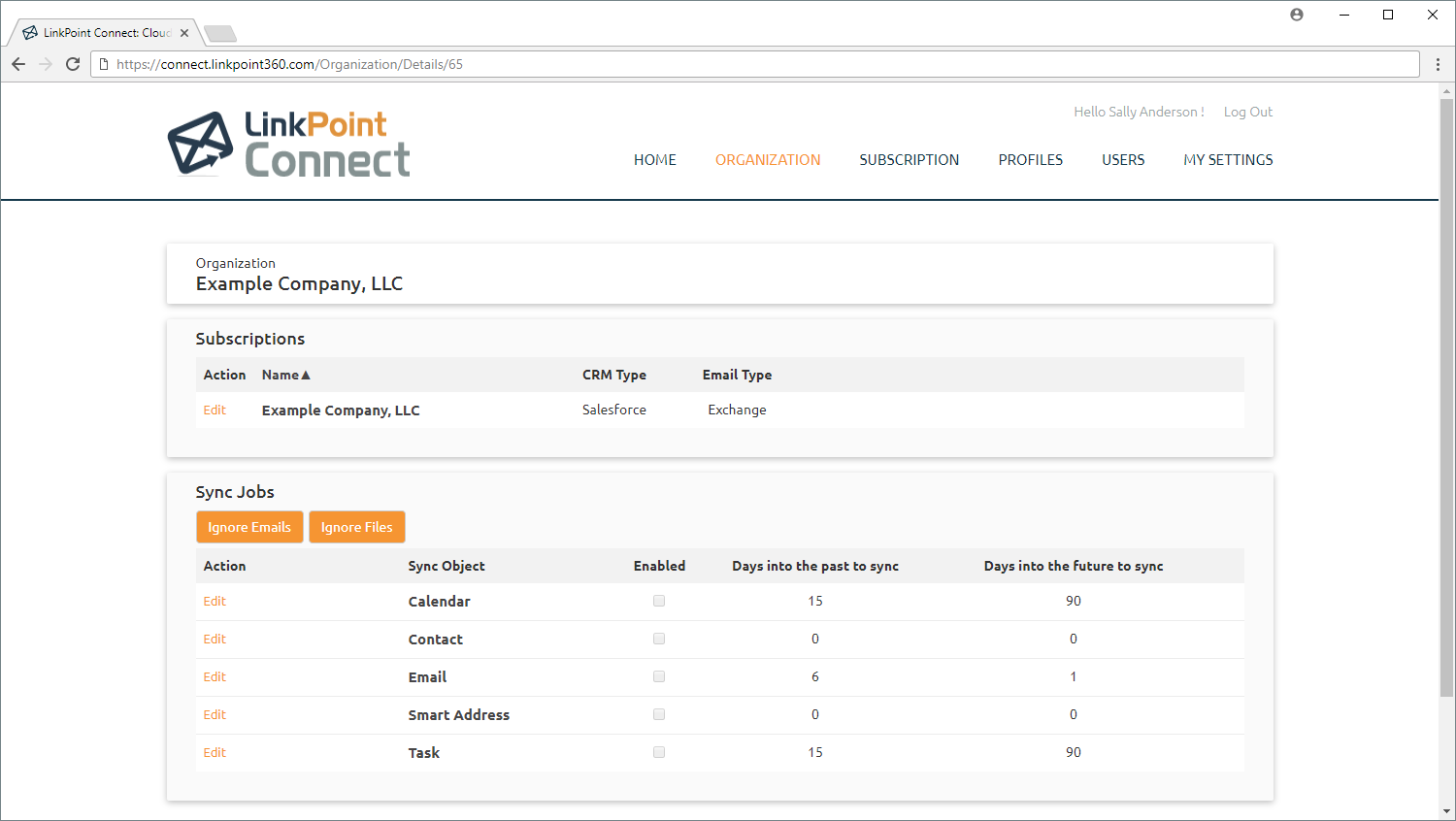This screenshot has width=1456, height=821.
Task: Click the Days into the future column header
Action: pos(1074,566)
